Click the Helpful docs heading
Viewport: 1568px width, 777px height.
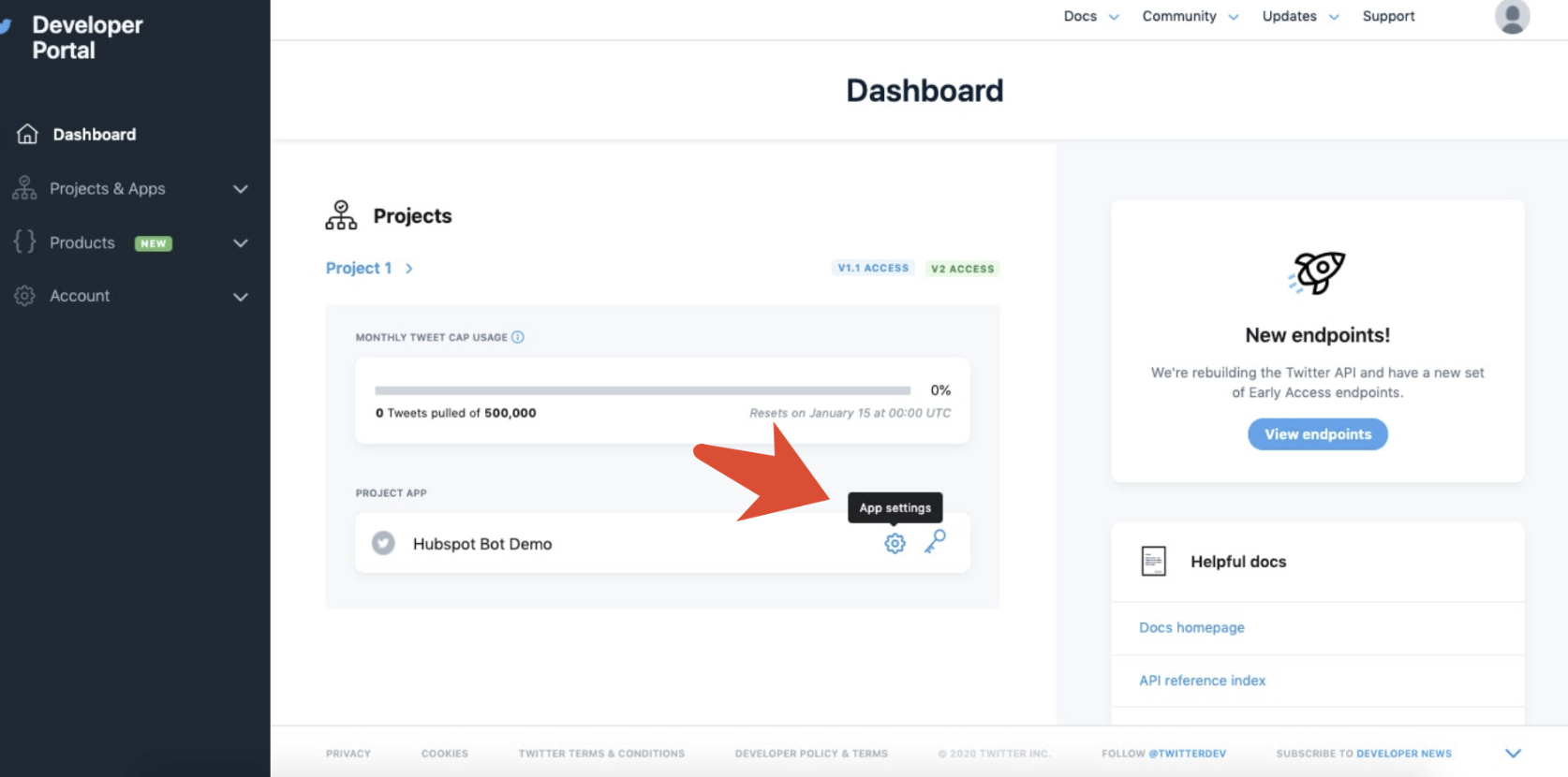(1238, 562)
